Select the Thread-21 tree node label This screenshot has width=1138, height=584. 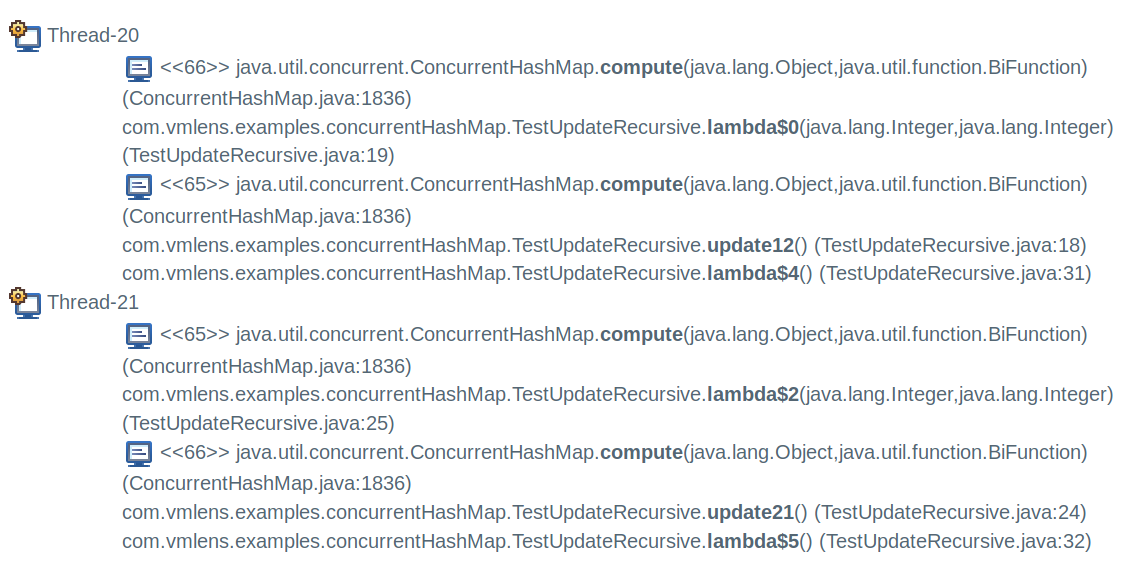(x=93, y=302)
